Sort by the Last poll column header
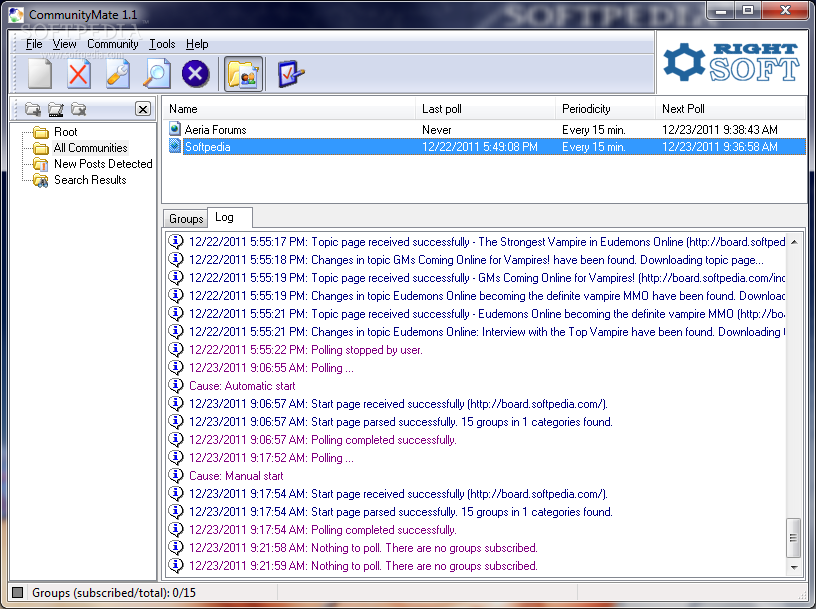 click(x=486, y=109)
